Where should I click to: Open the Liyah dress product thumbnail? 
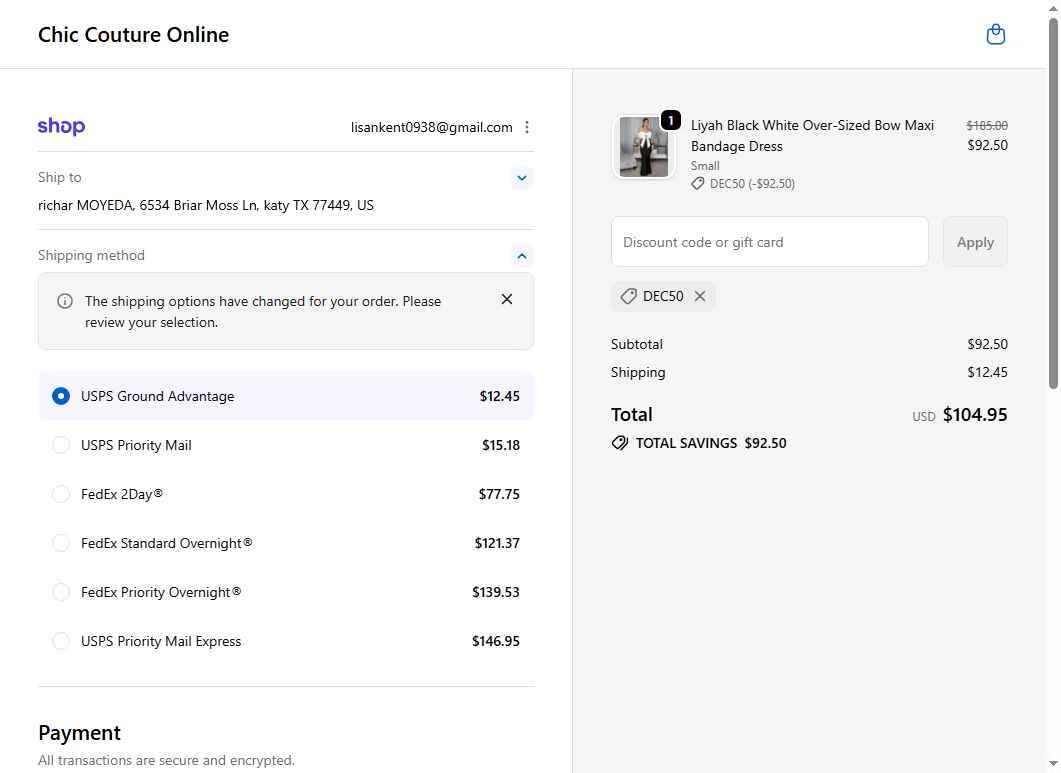click(644, 147)
